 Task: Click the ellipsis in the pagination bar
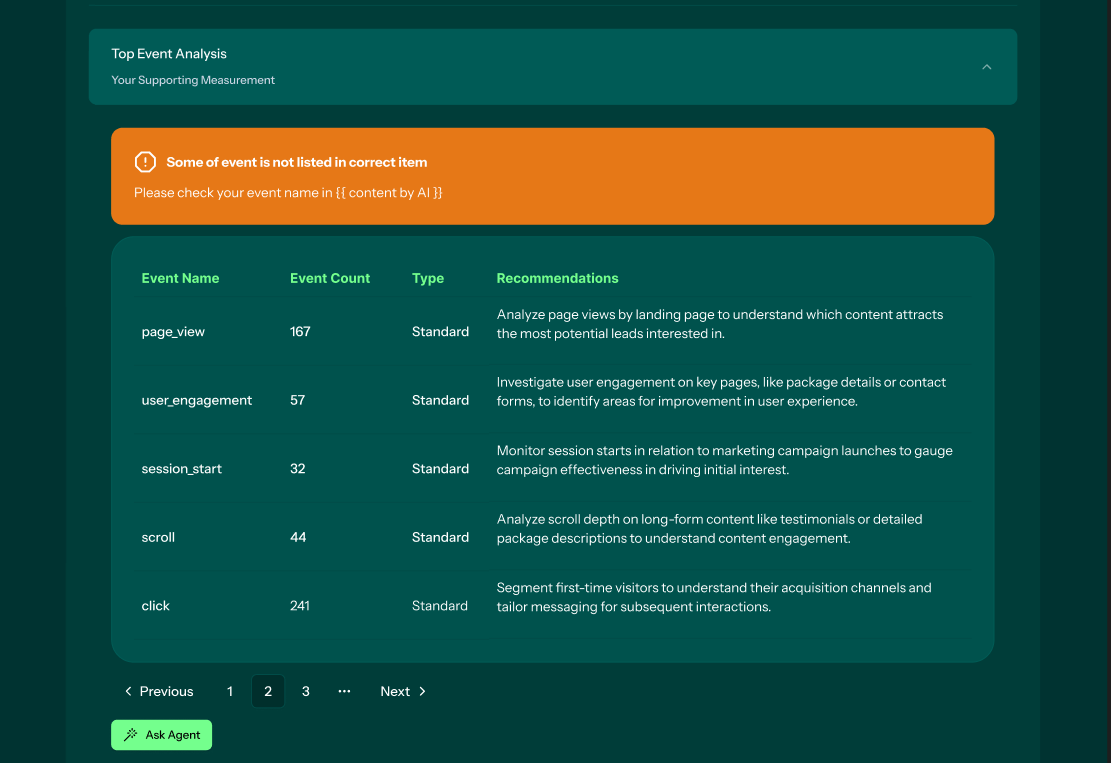(x=344, y=691)
